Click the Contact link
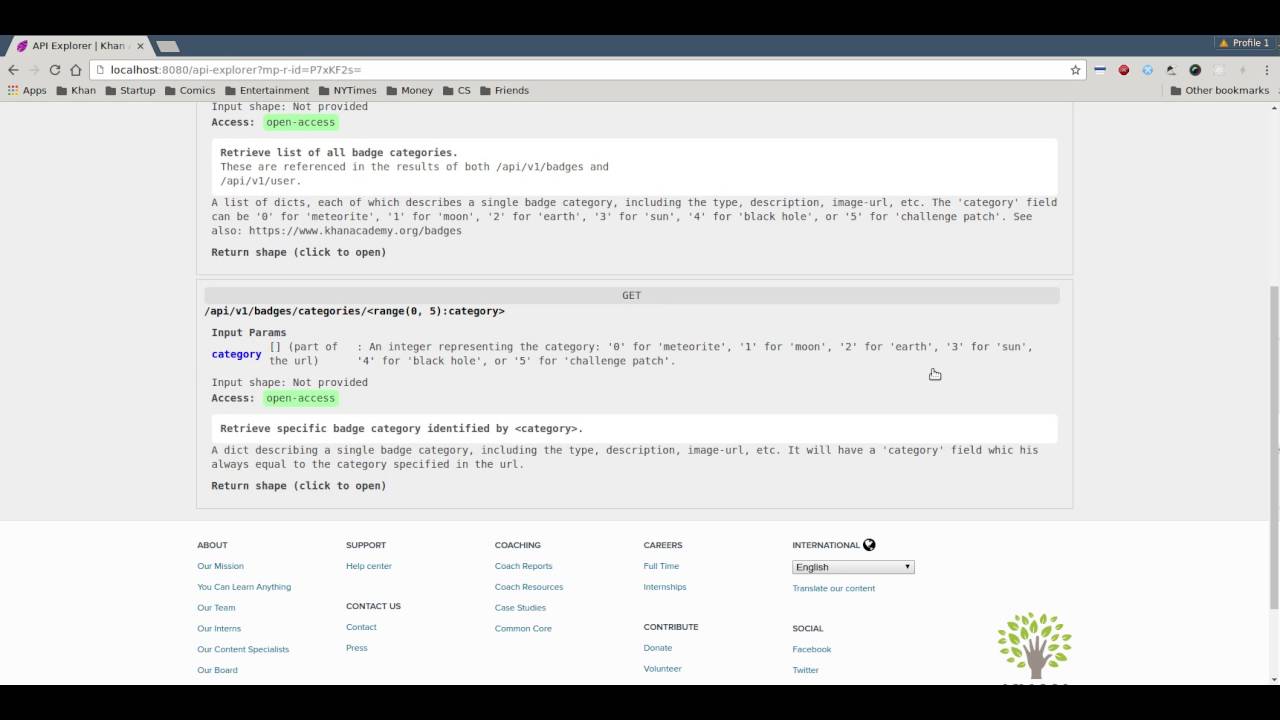This screenshot has width=1280, height=720. (x=361, y=627)
